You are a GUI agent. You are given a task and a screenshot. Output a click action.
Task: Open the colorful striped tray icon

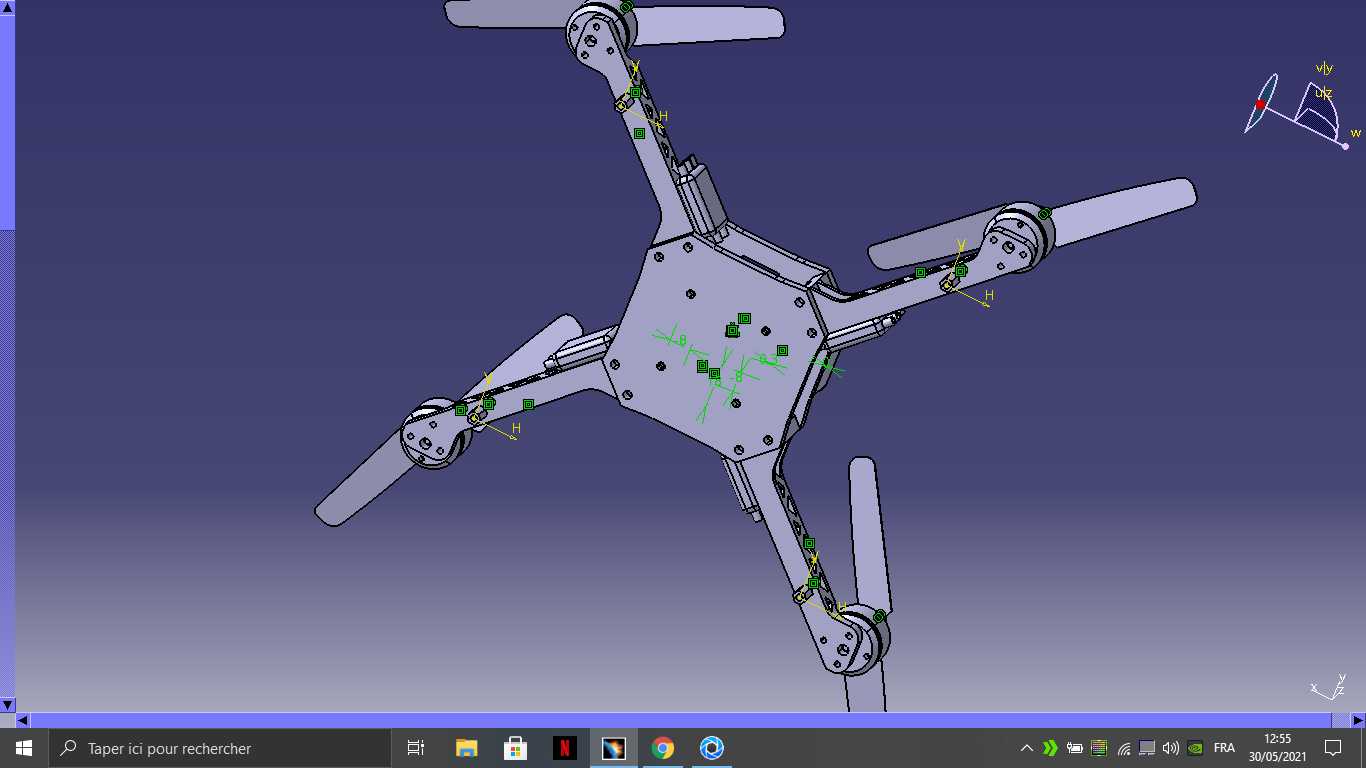[1099, 748]
